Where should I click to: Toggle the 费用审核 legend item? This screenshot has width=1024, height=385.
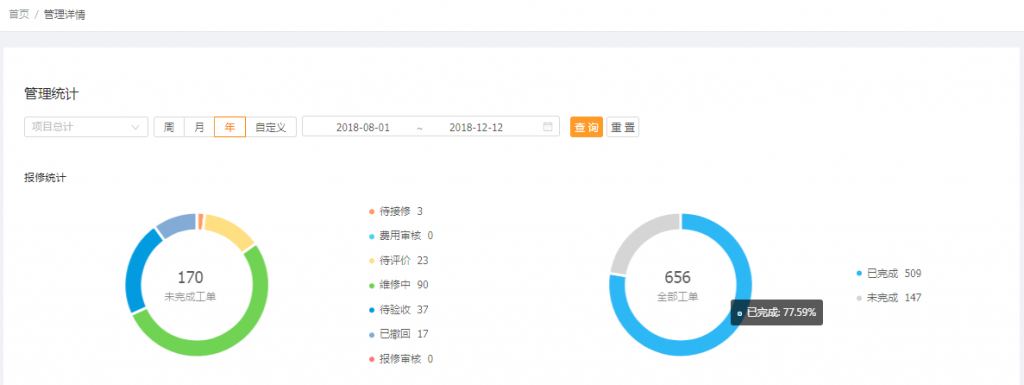click(401, 236)
